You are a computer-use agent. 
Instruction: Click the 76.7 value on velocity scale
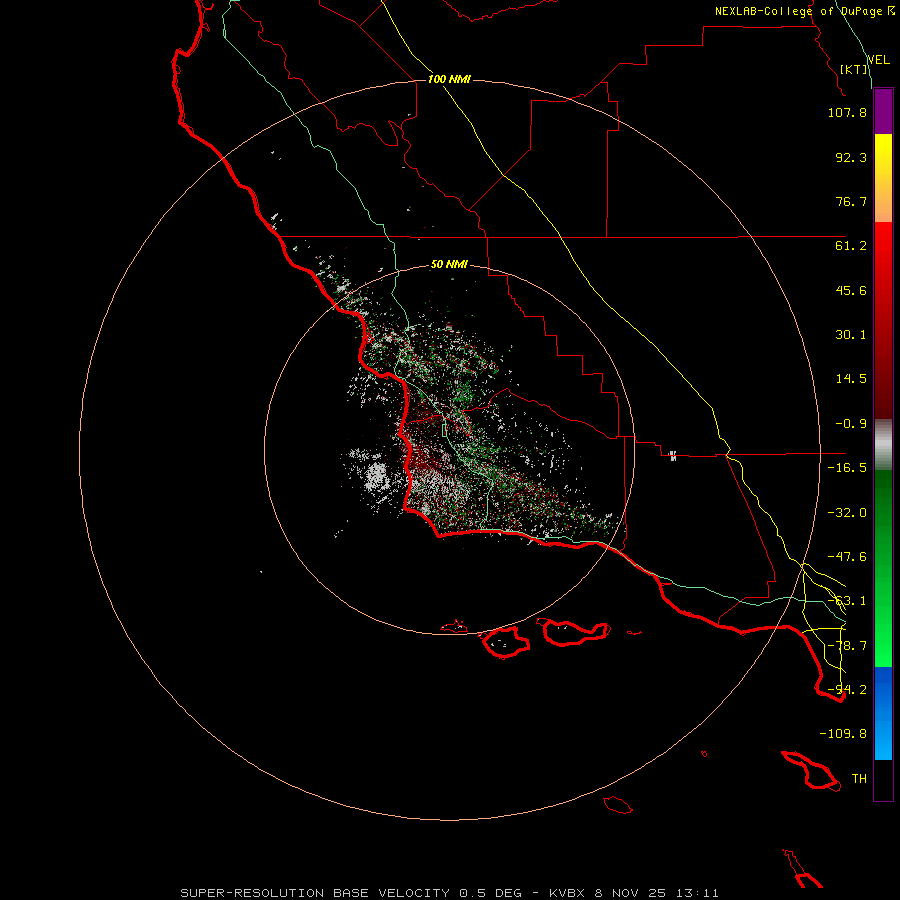click(851, 201)
